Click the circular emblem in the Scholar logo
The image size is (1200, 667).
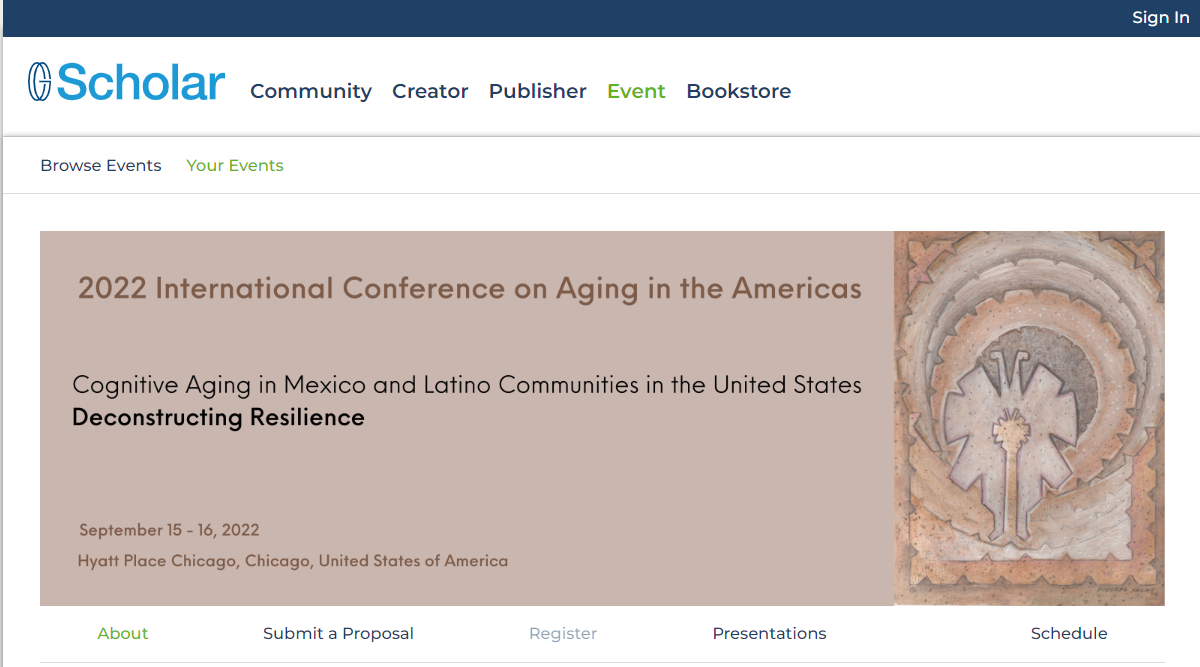tap(39, 82)
